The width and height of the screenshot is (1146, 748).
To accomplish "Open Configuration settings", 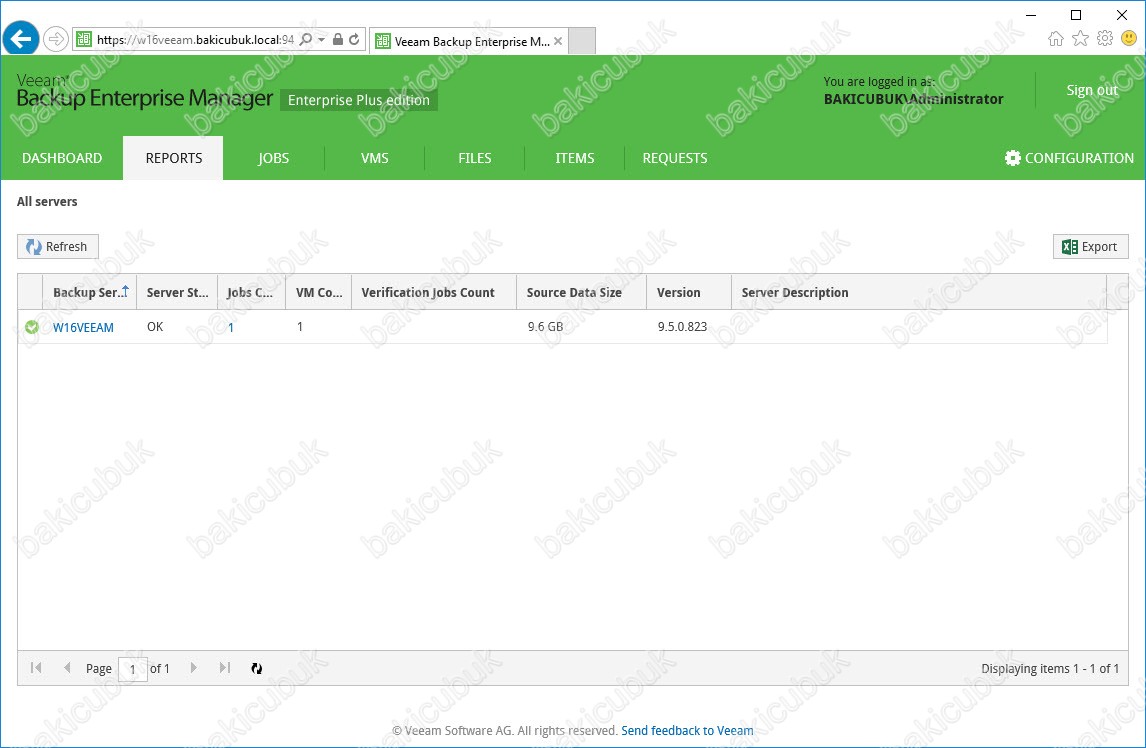I will tap(1069, 158).
